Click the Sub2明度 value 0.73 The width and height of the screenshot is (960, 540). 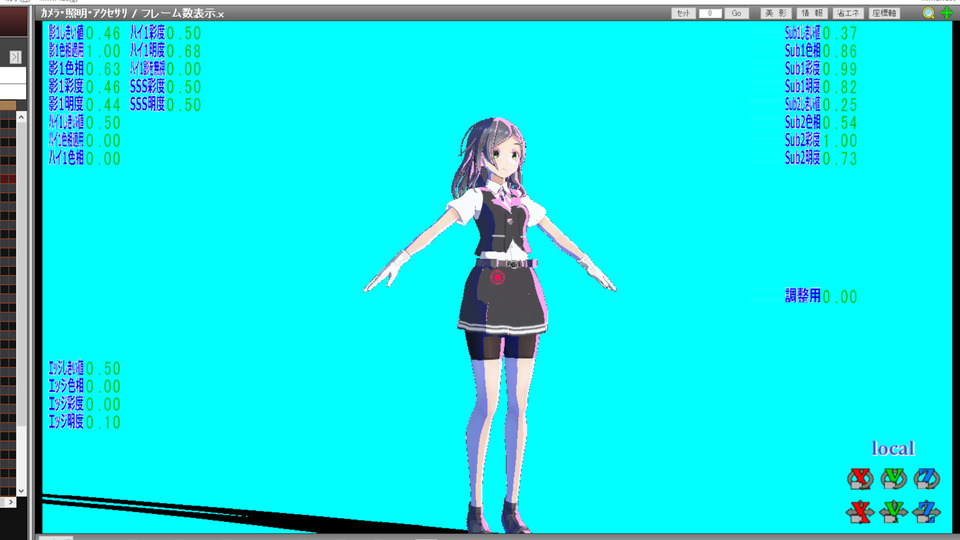840,159
